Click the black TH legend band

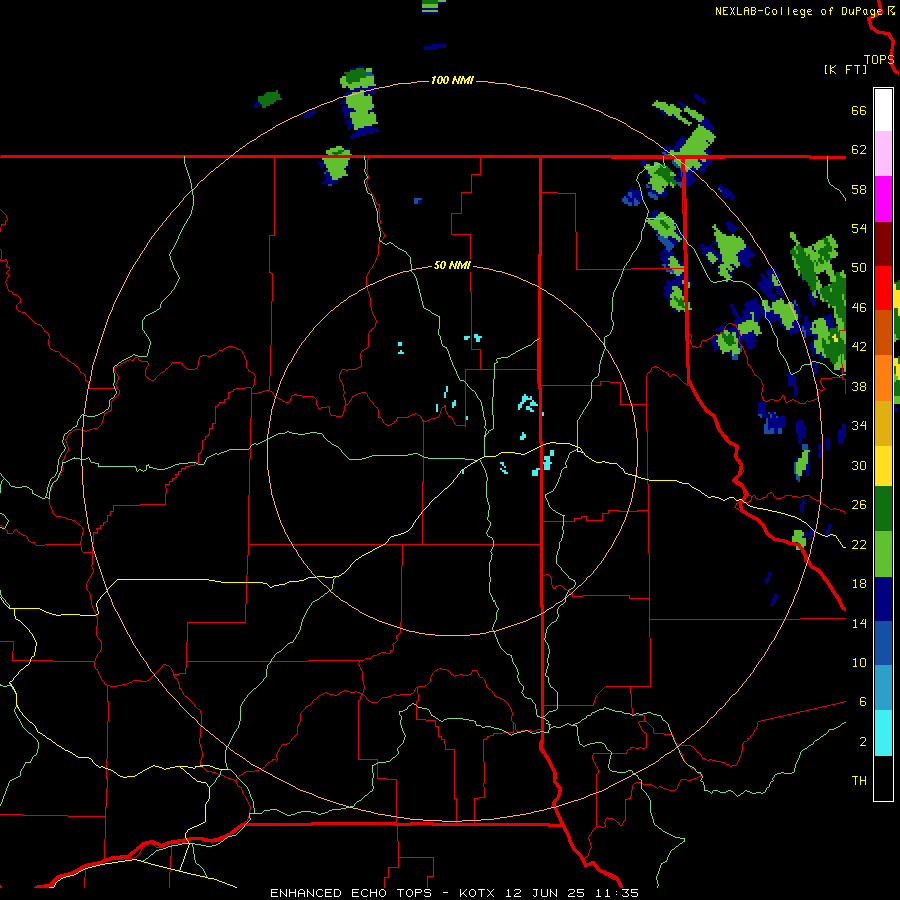[x=883, y=778]
